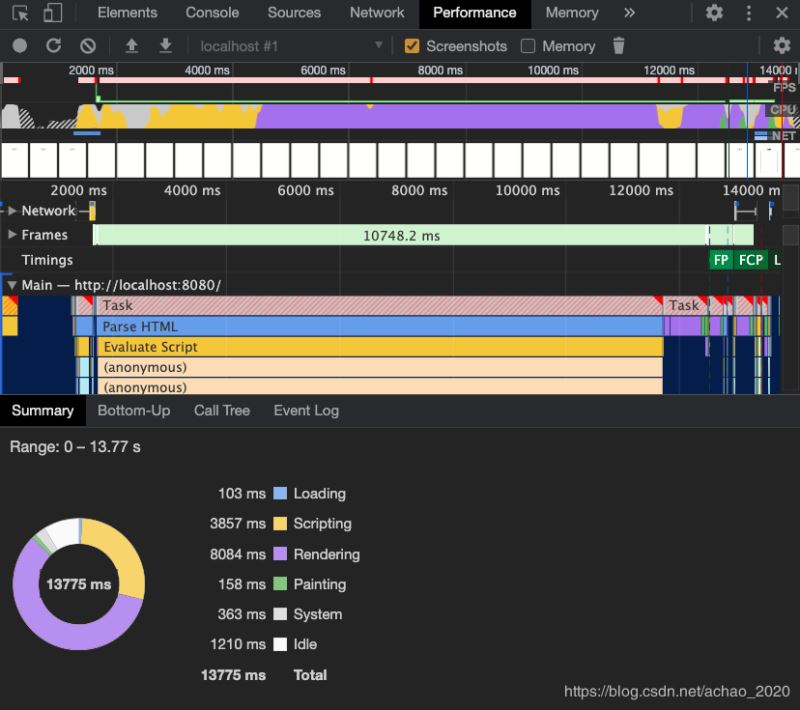Click the clear recording icon

click(x=88, y=46)
